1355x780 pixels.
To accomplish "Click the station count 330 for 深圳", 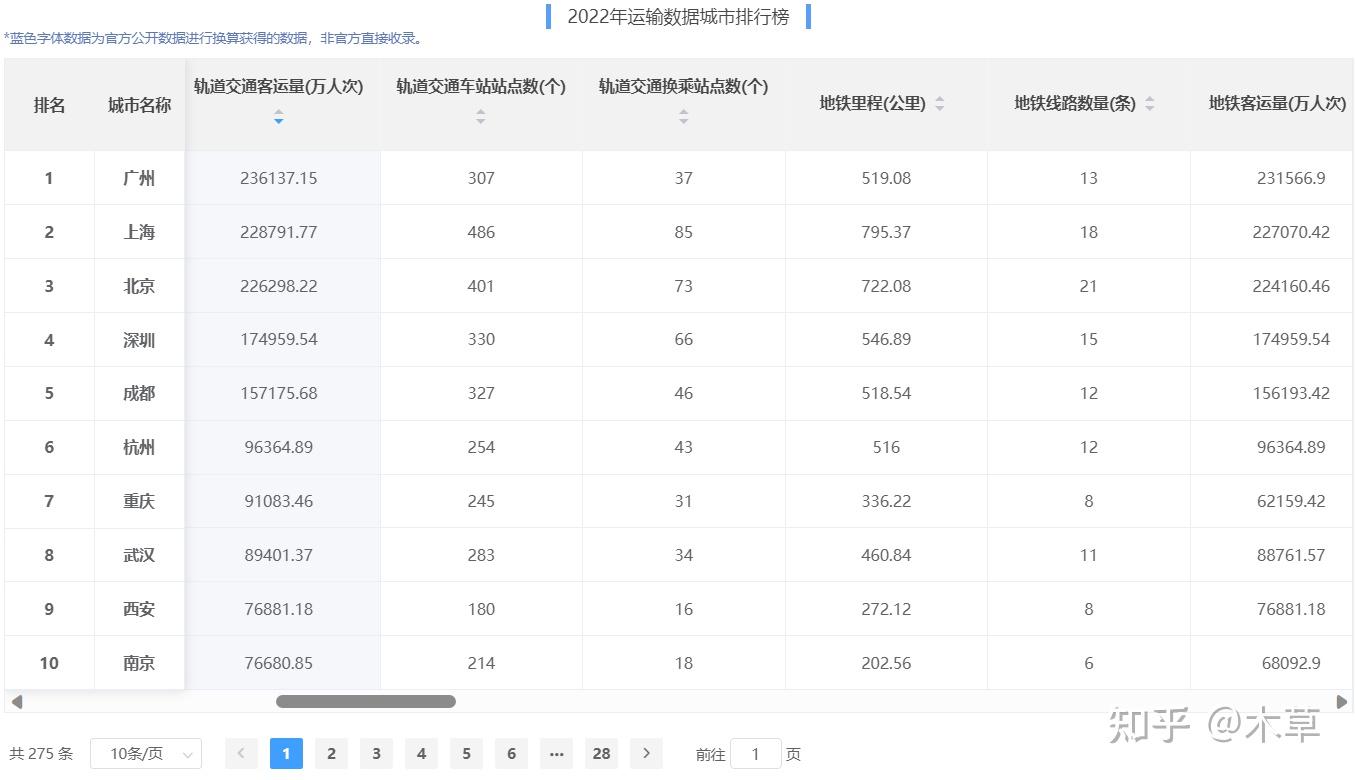I will [x=481, y=340].
